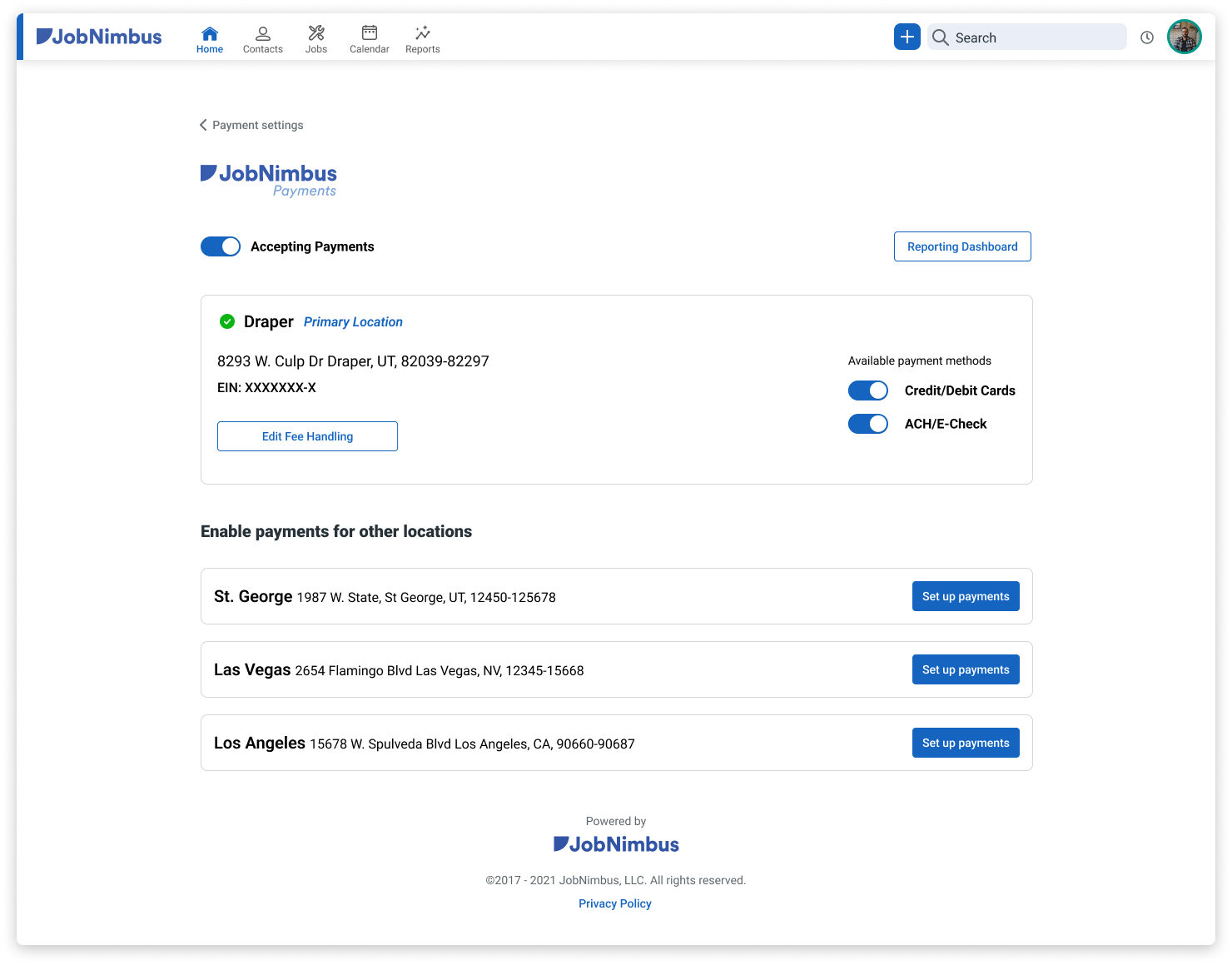Switch to the Calendar tab
The height and width of the screenshot is (965, 1232).
370,39
